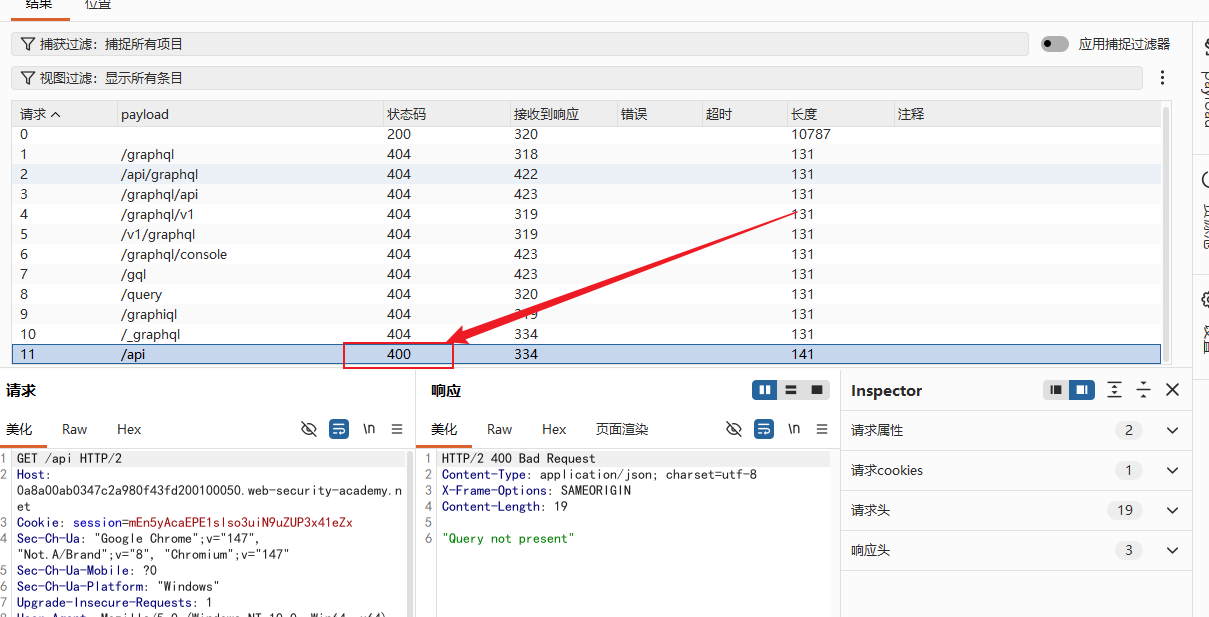Select the /gql payload row
This screenshot has height=617, width=1209.
click(x=586, y=274)
